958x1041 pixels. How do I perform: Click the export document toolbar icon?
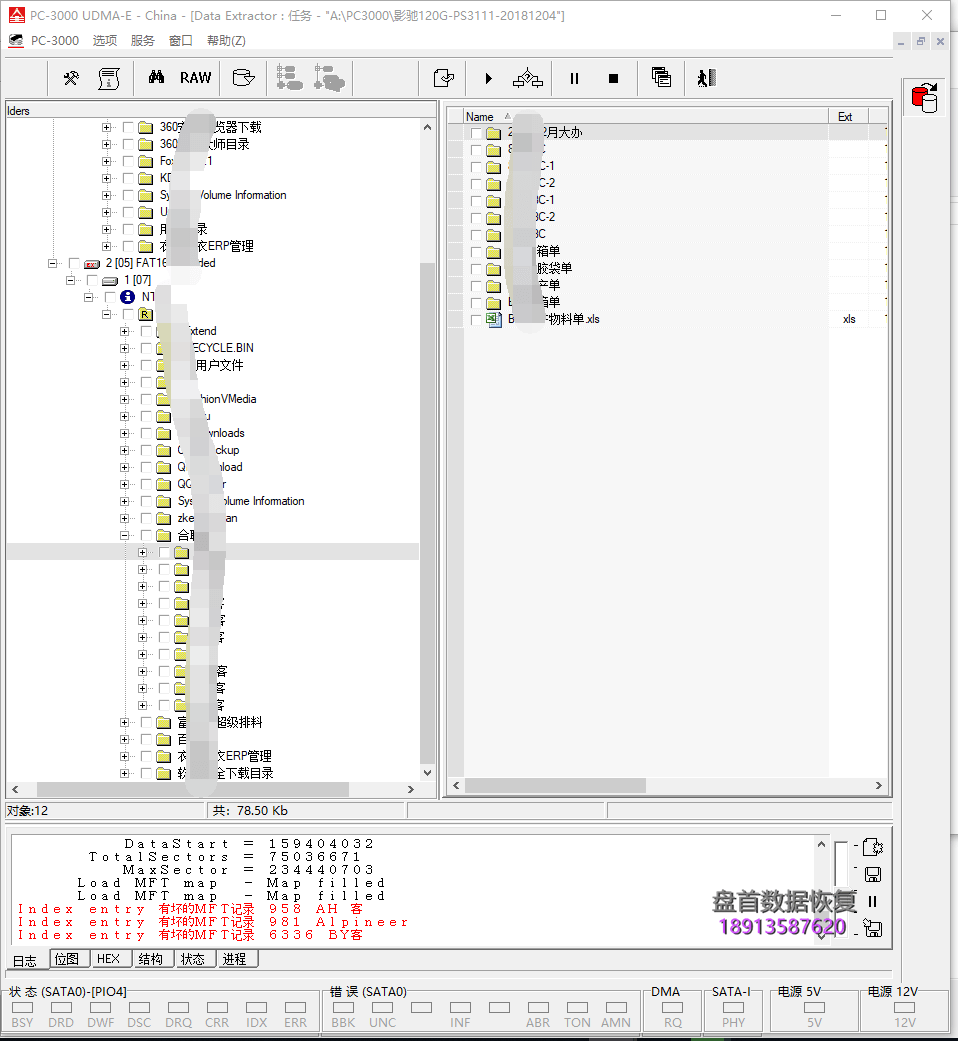tap(443, 78)
